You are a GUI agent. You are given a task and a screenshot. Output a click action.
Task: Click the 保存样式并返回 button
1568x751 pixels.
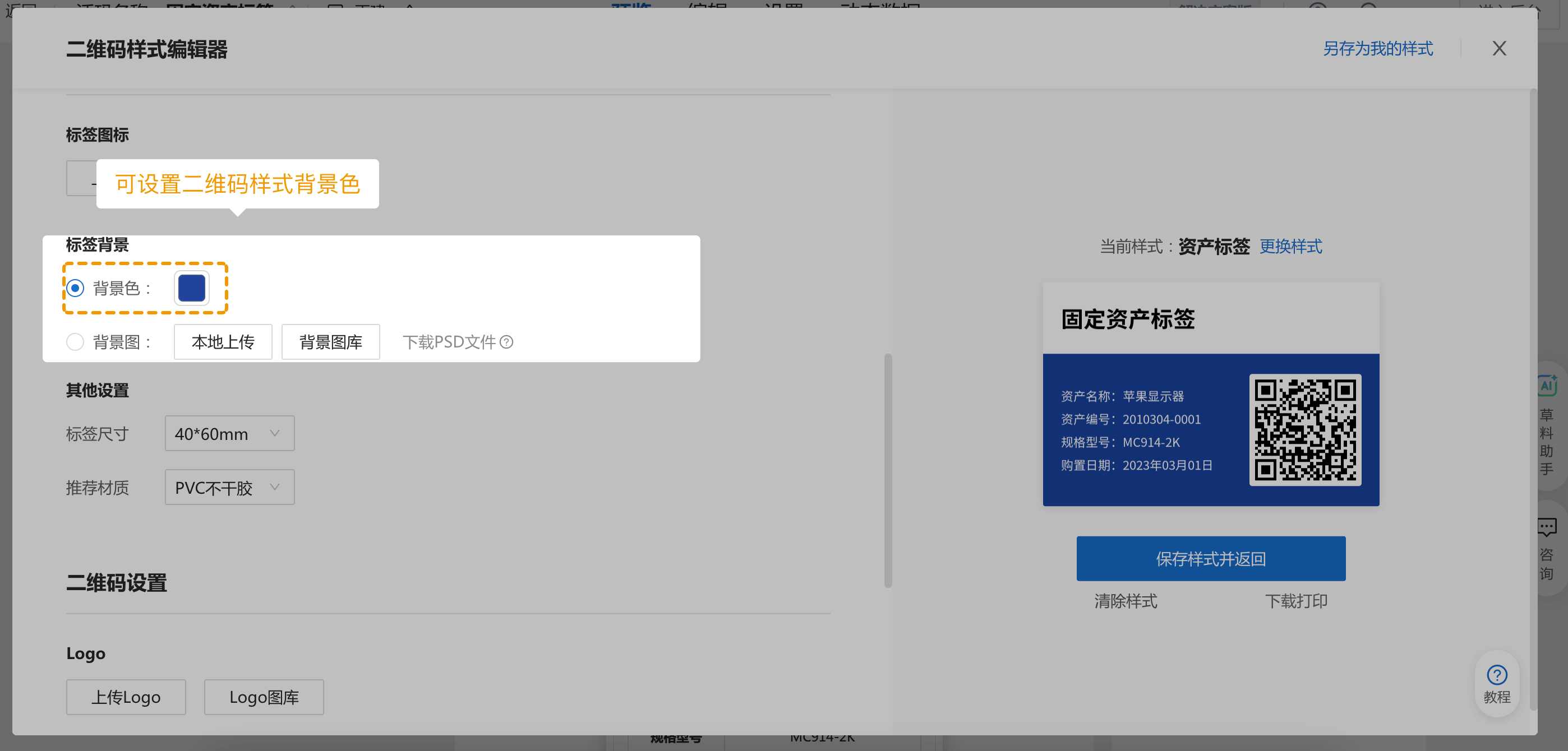(1210, 558)
